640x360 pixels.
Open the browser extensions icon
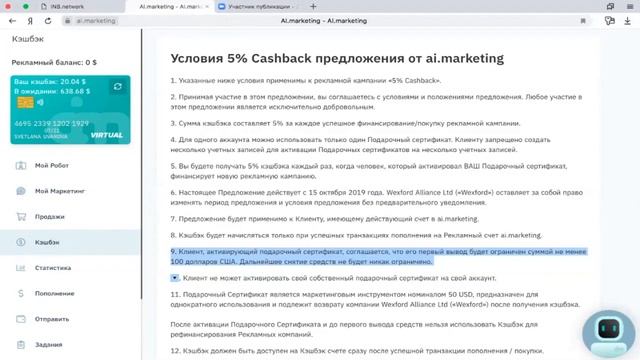610,21
